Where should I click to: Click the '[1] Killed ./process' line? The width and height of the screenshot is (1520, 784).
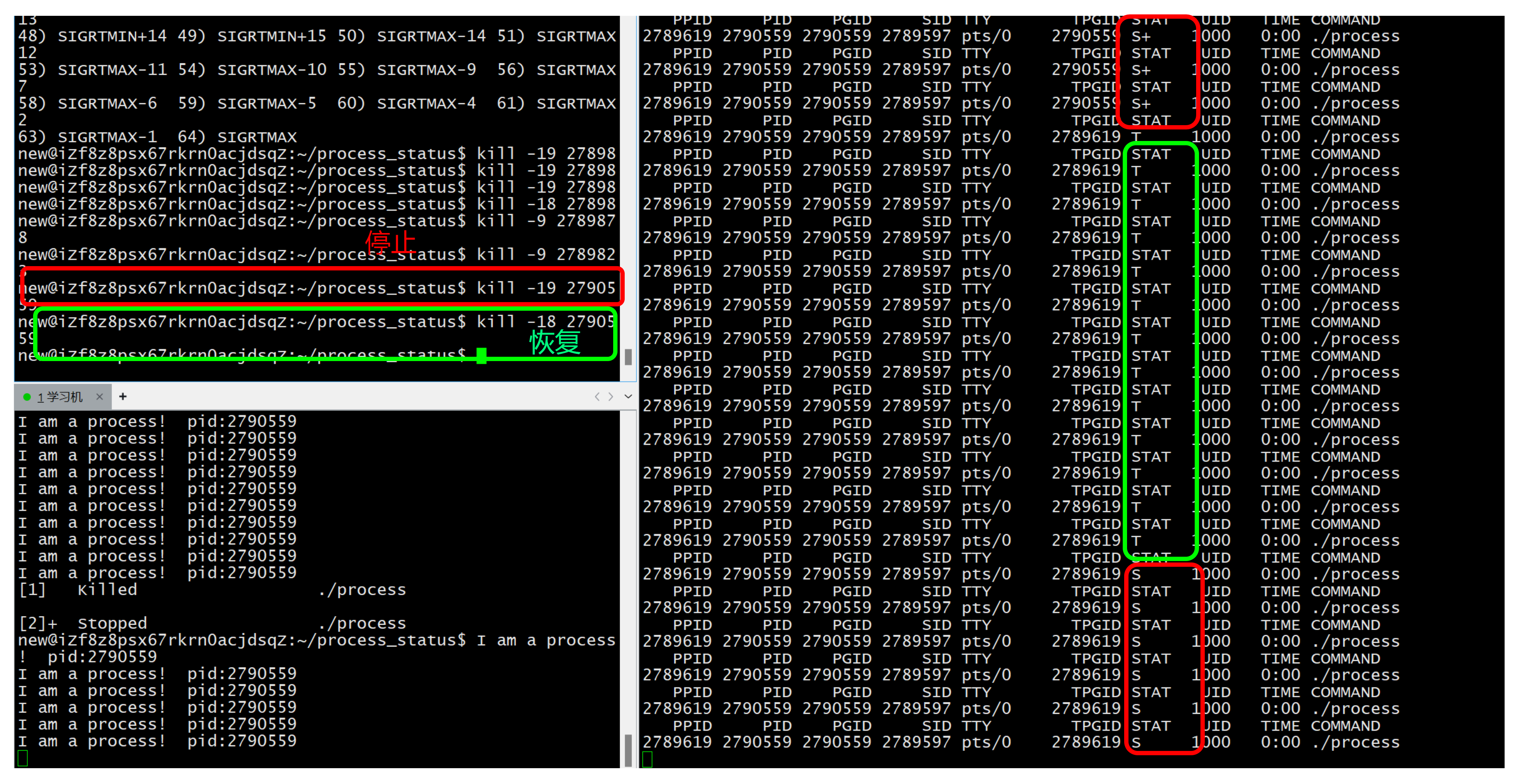click(x=212, y=589)
